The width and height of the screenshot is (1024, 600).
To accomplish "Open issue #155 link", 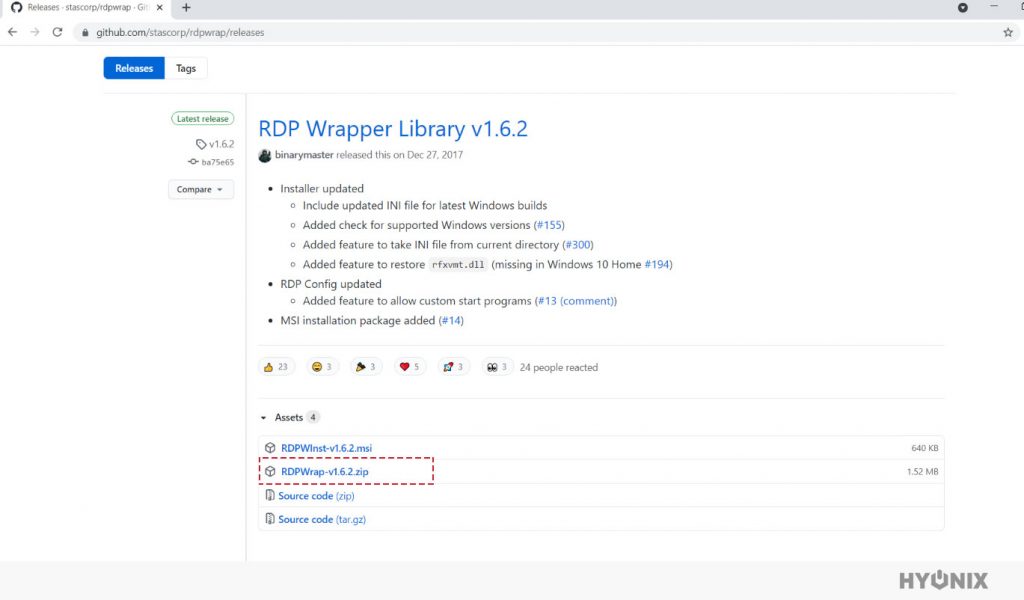I will (550, 225).
